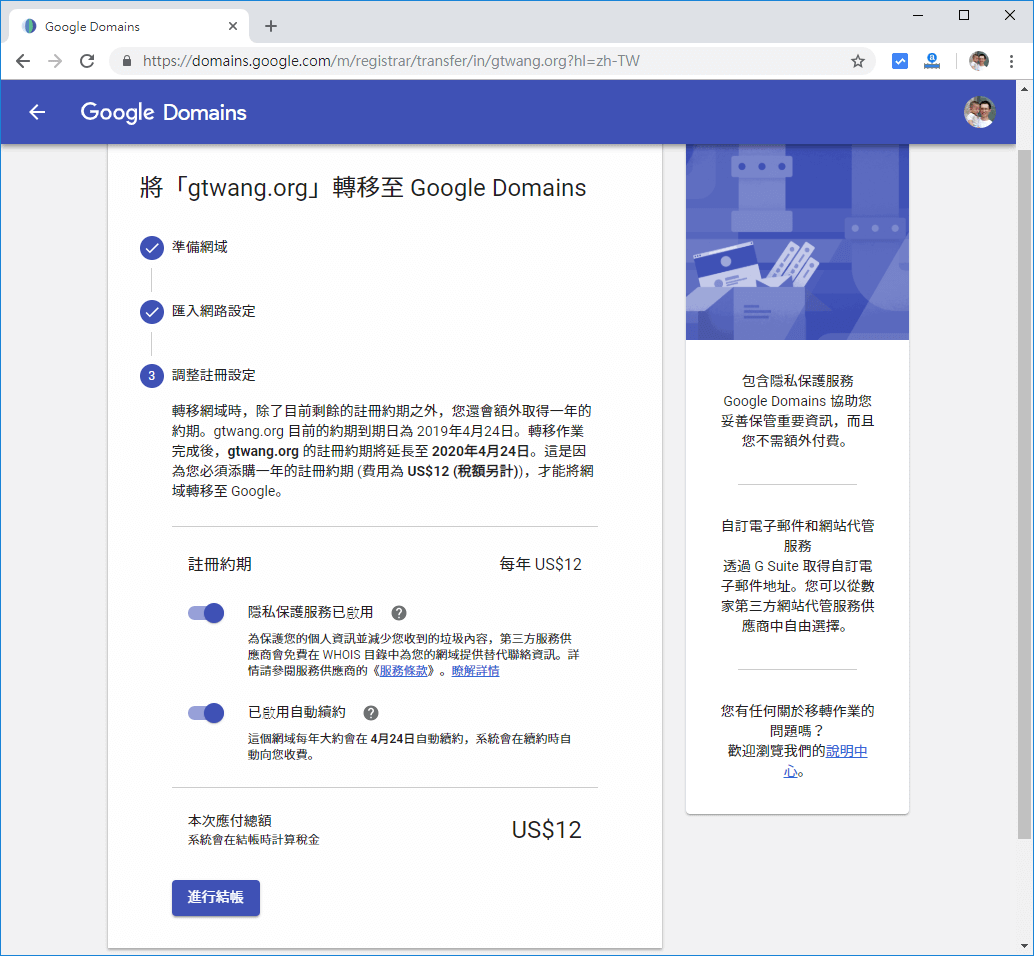Disable the privacy protection toggle

click(206, 613)
